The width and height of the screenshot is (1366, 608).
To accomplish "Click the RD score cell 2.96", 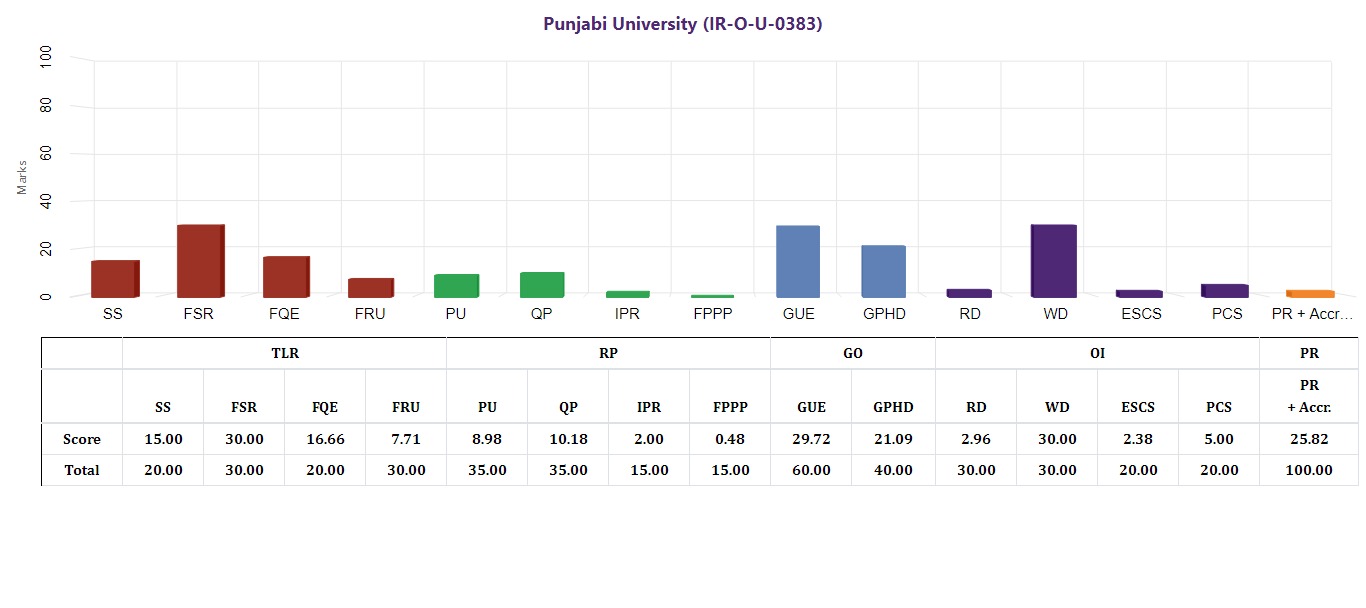I will 976,439.
